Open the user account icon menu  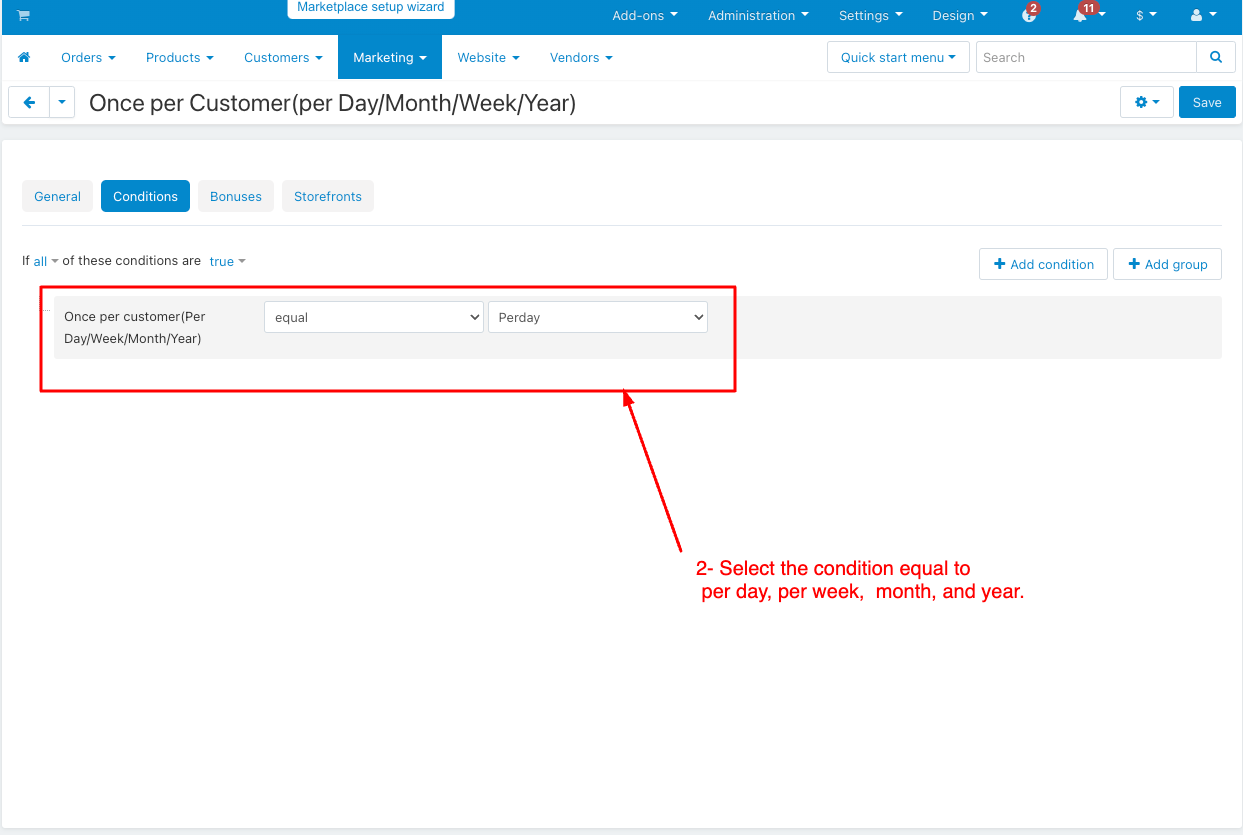(1203, 16)
